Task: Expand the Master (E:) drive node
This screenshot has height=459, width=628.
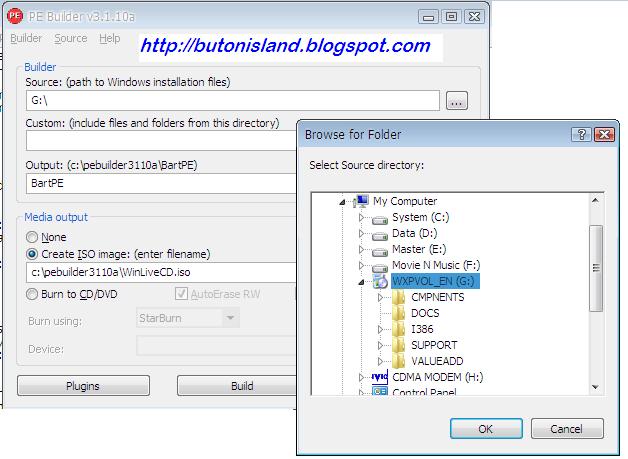Action: (x=361, y=249)
